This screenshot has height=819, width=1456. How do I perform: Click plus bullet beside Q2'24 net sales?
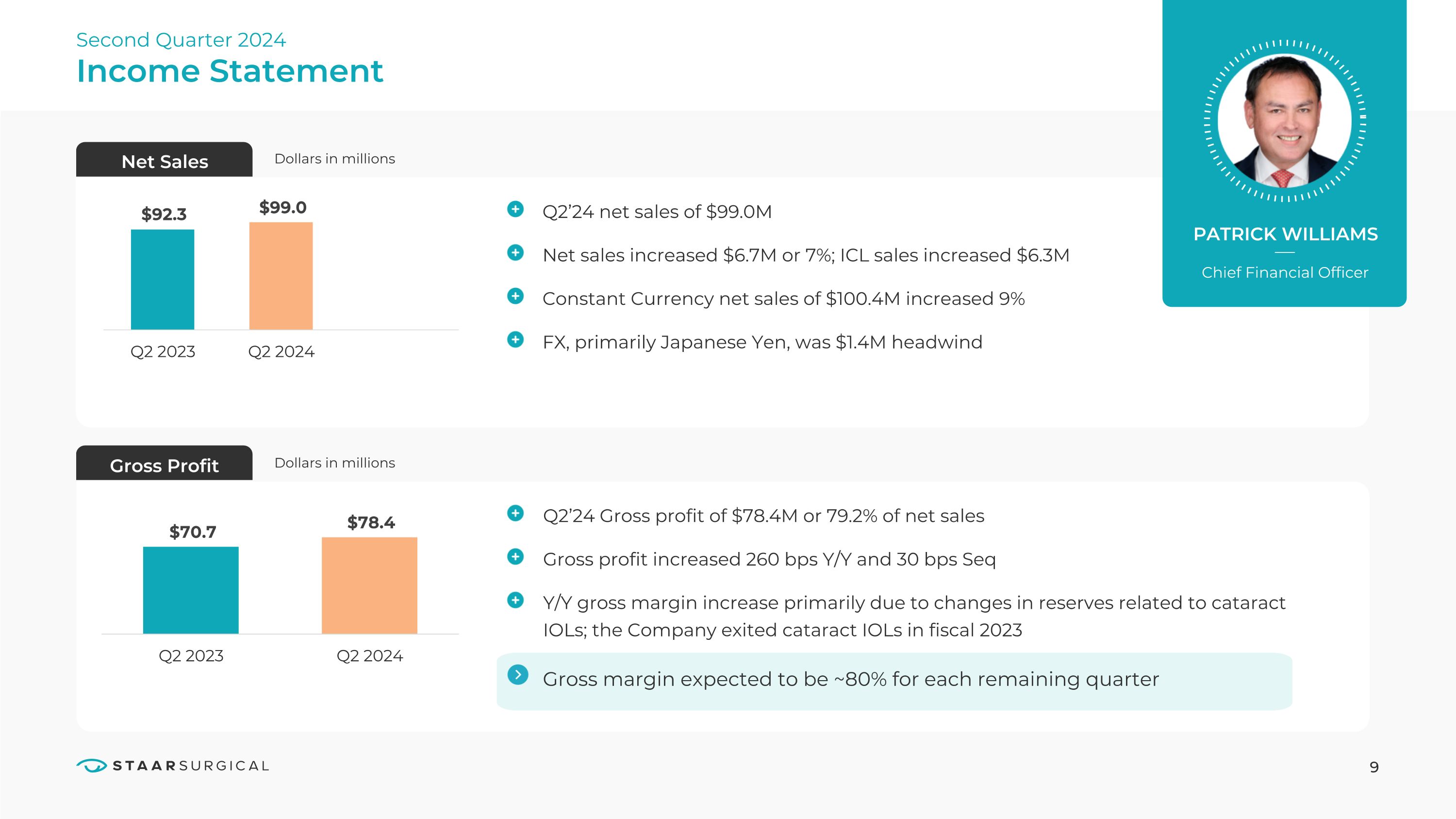(515, 209)
